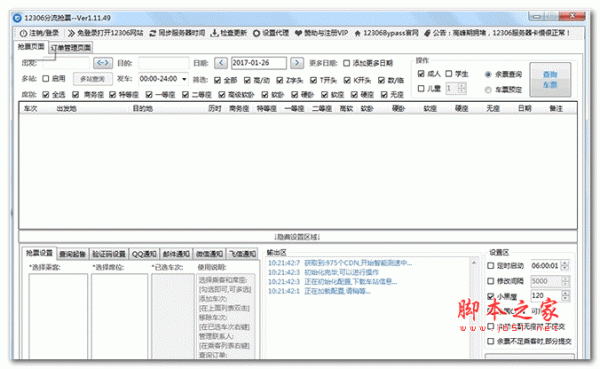
Task: Click the 小黑屋 value 120 stepper
Action: coord(566,296)
